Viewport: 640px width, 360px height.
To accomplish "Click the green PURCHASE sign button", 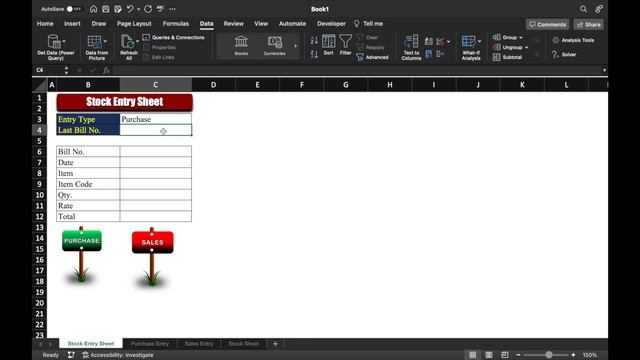I will 82,240.
